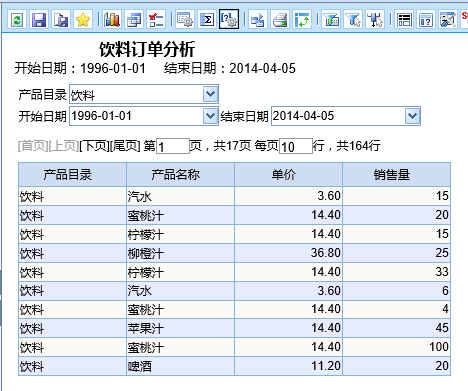468x391 pixels.
Task: Click the sales quantity cell 45
Action: pos(396,328)
